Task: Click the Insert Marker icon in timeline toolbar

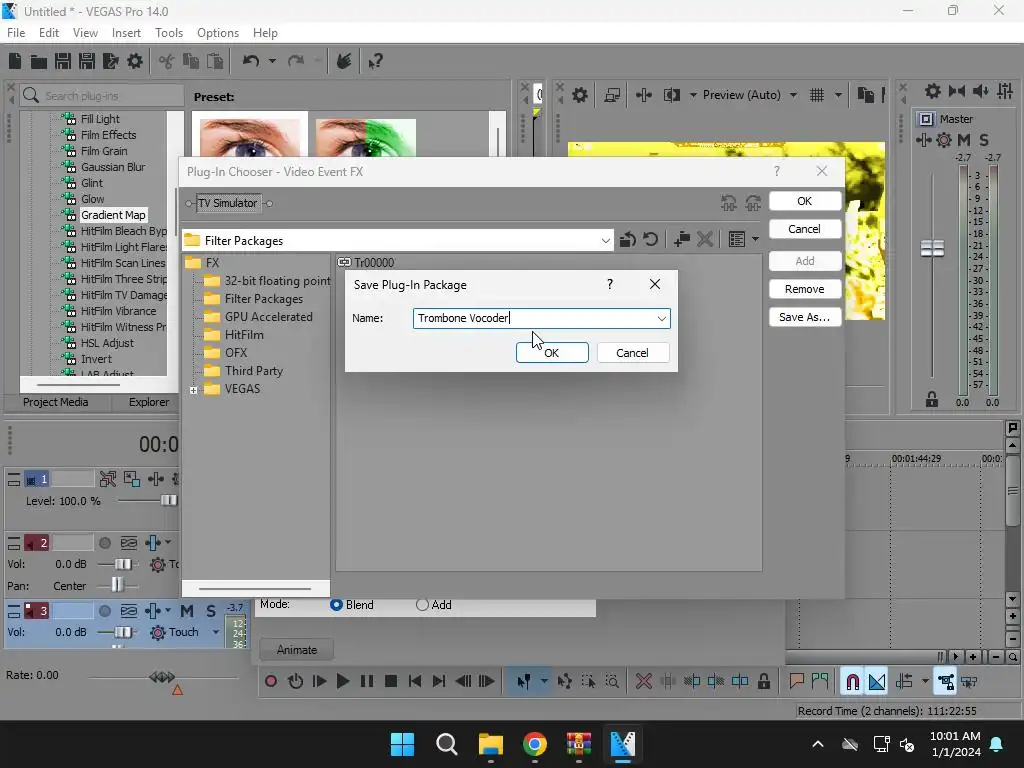Action: (x=796, y=682)
